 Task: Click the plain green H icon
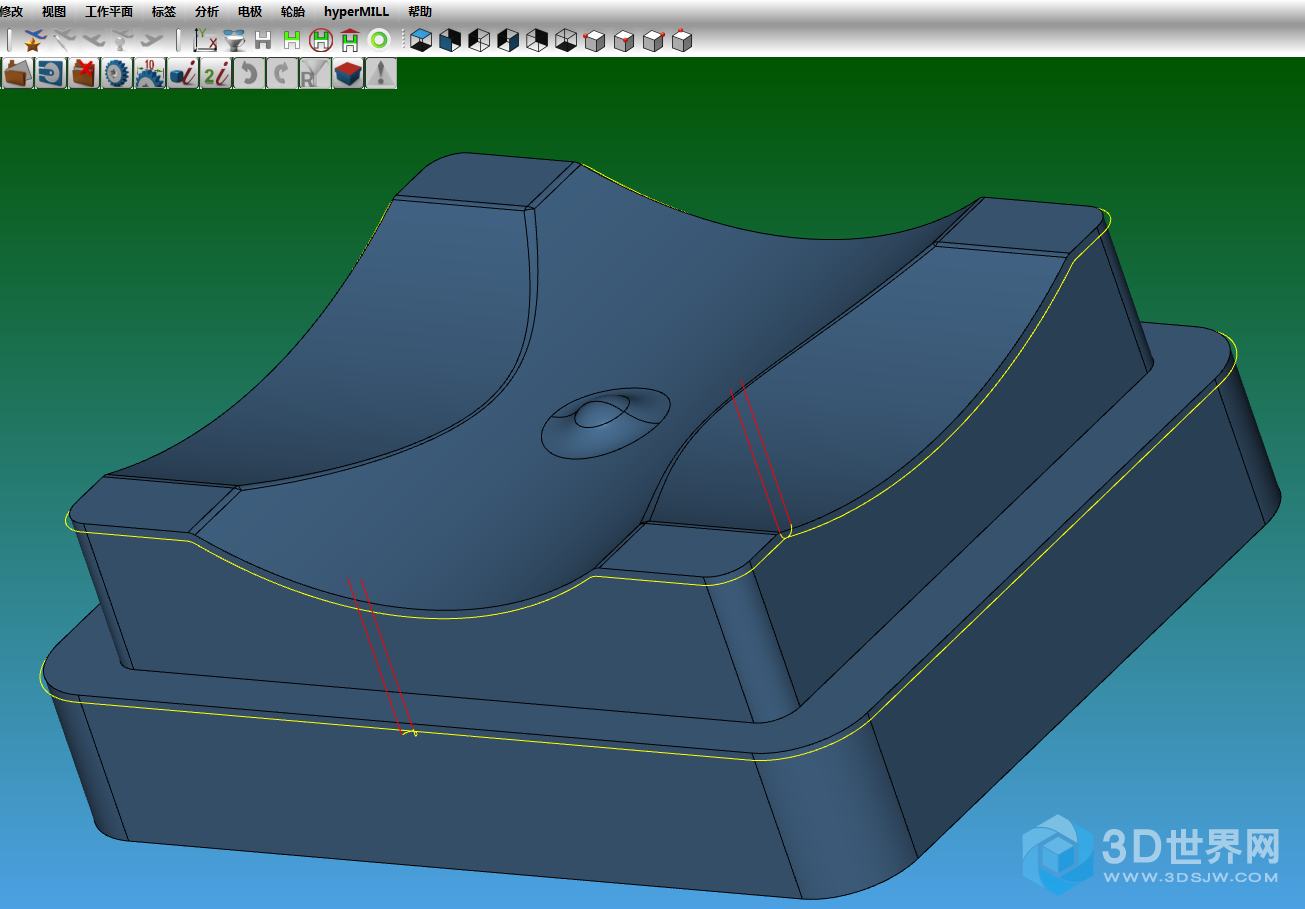coord(292,40)
